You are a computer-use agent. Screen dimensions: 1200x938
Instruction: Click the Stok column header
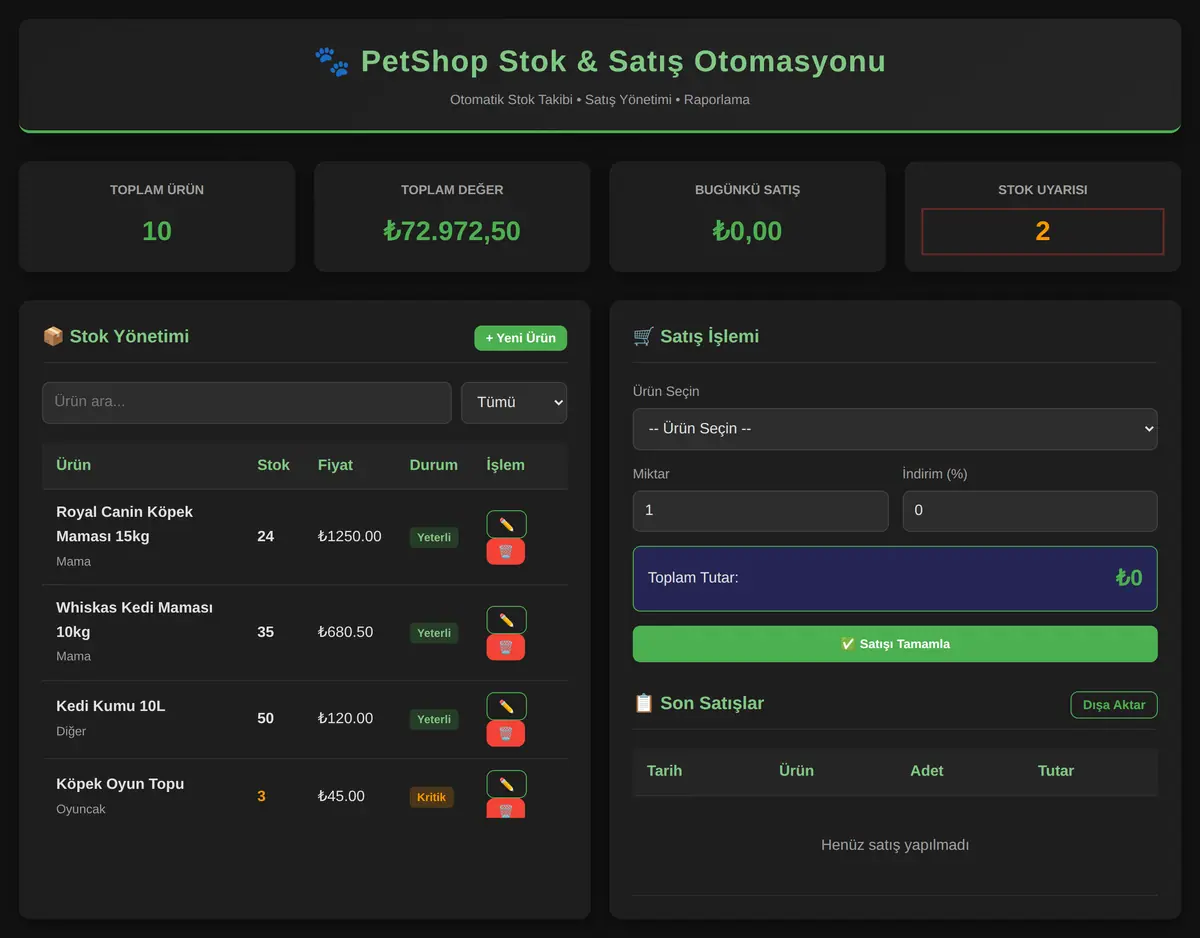[x=273, y=465]
